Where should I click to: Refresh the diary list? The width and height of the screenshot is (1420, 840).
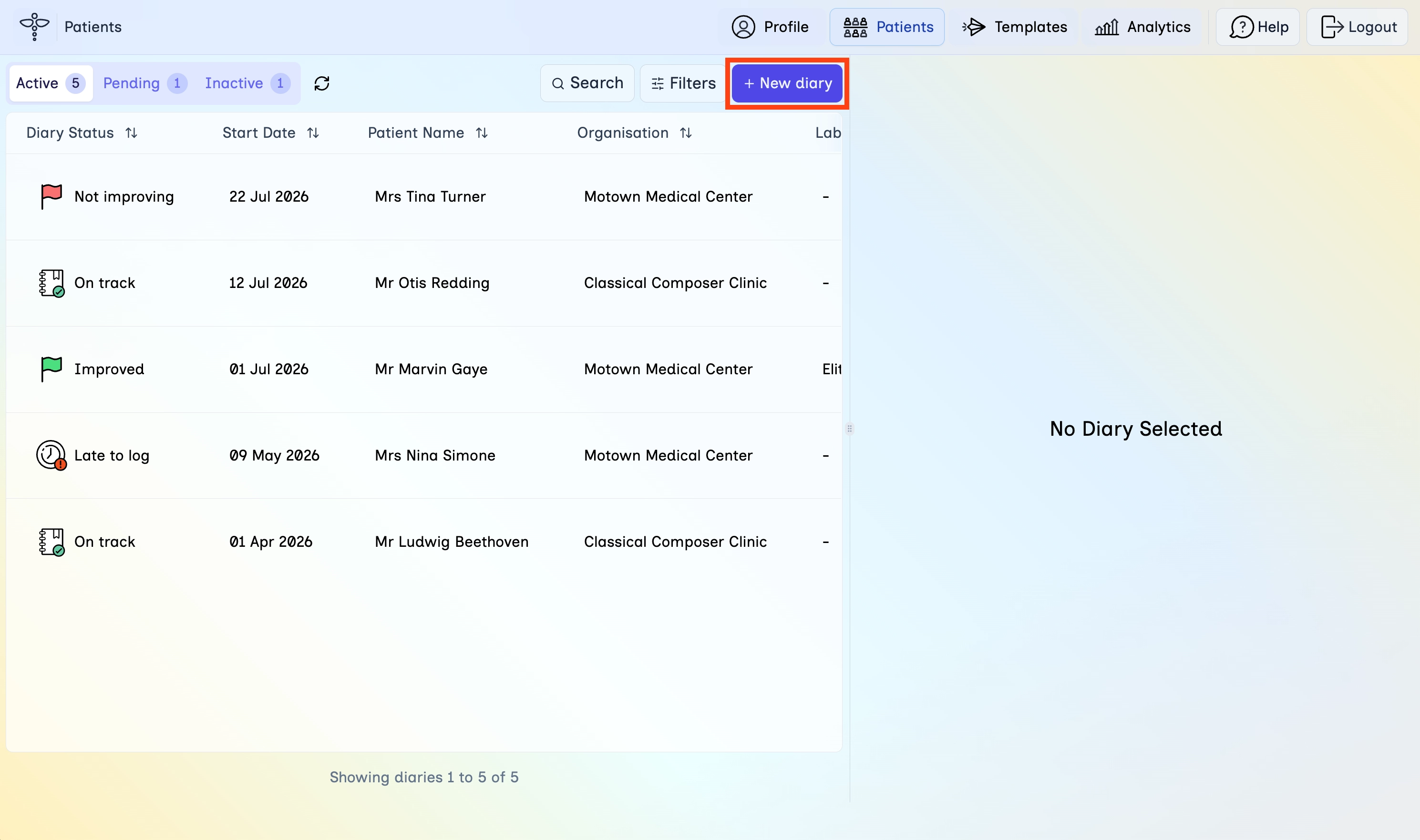tap(321, 83)
